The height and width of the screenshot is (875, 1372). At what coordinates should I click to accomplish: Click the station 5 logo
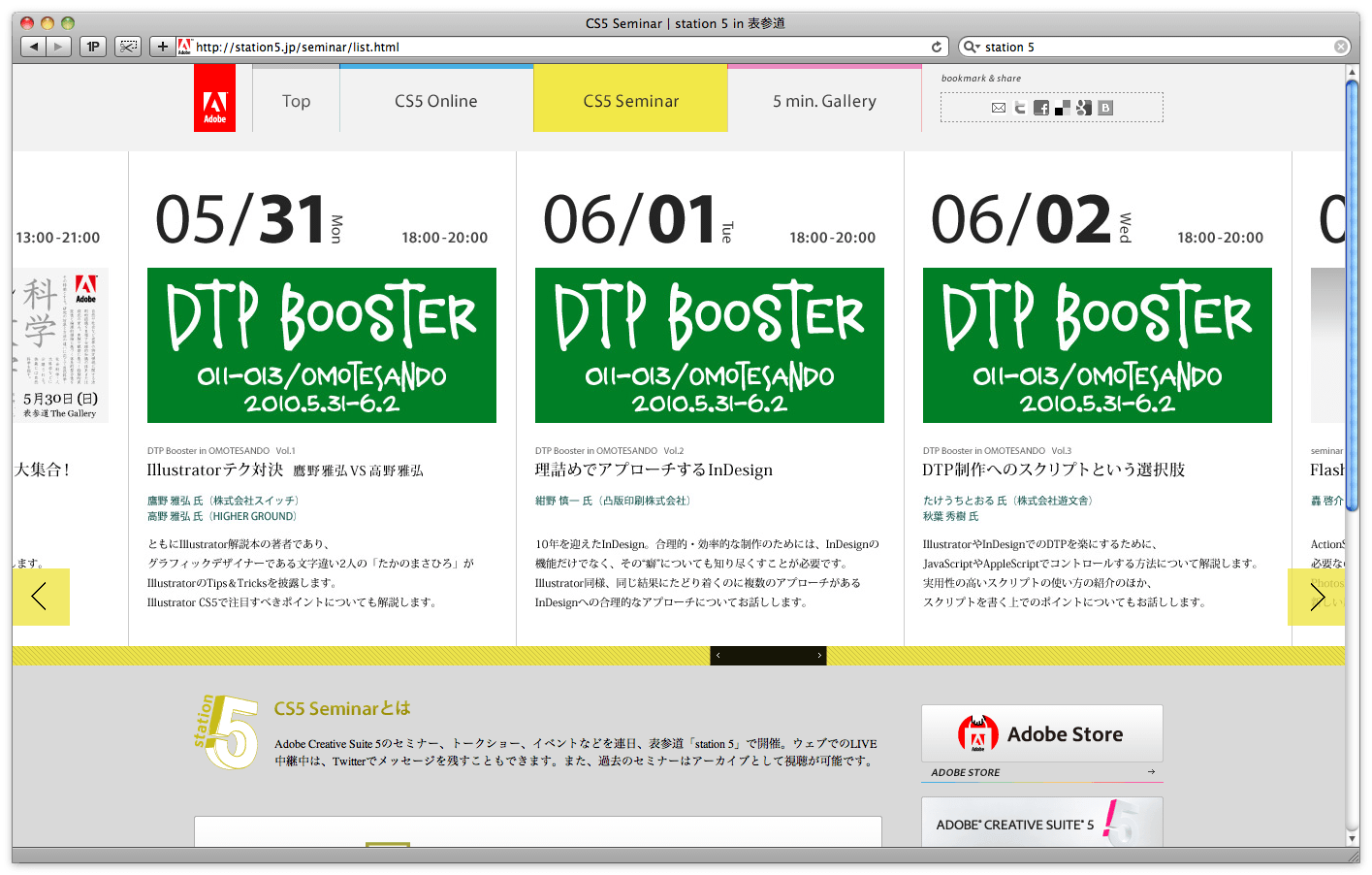coord(226,732)
